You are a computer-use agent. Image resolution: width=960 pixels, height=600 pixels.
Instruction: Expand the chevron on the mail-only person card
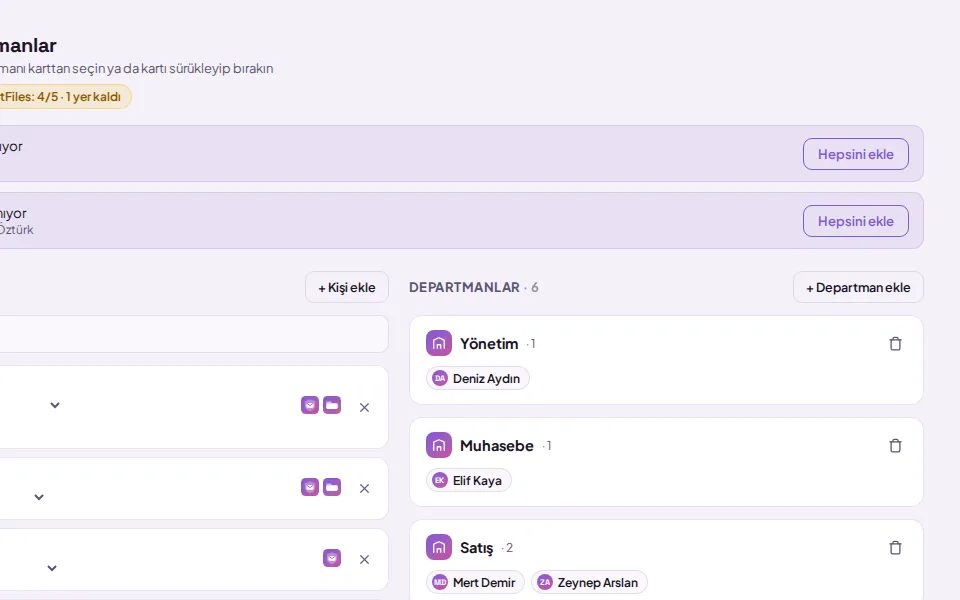(52, 568)
